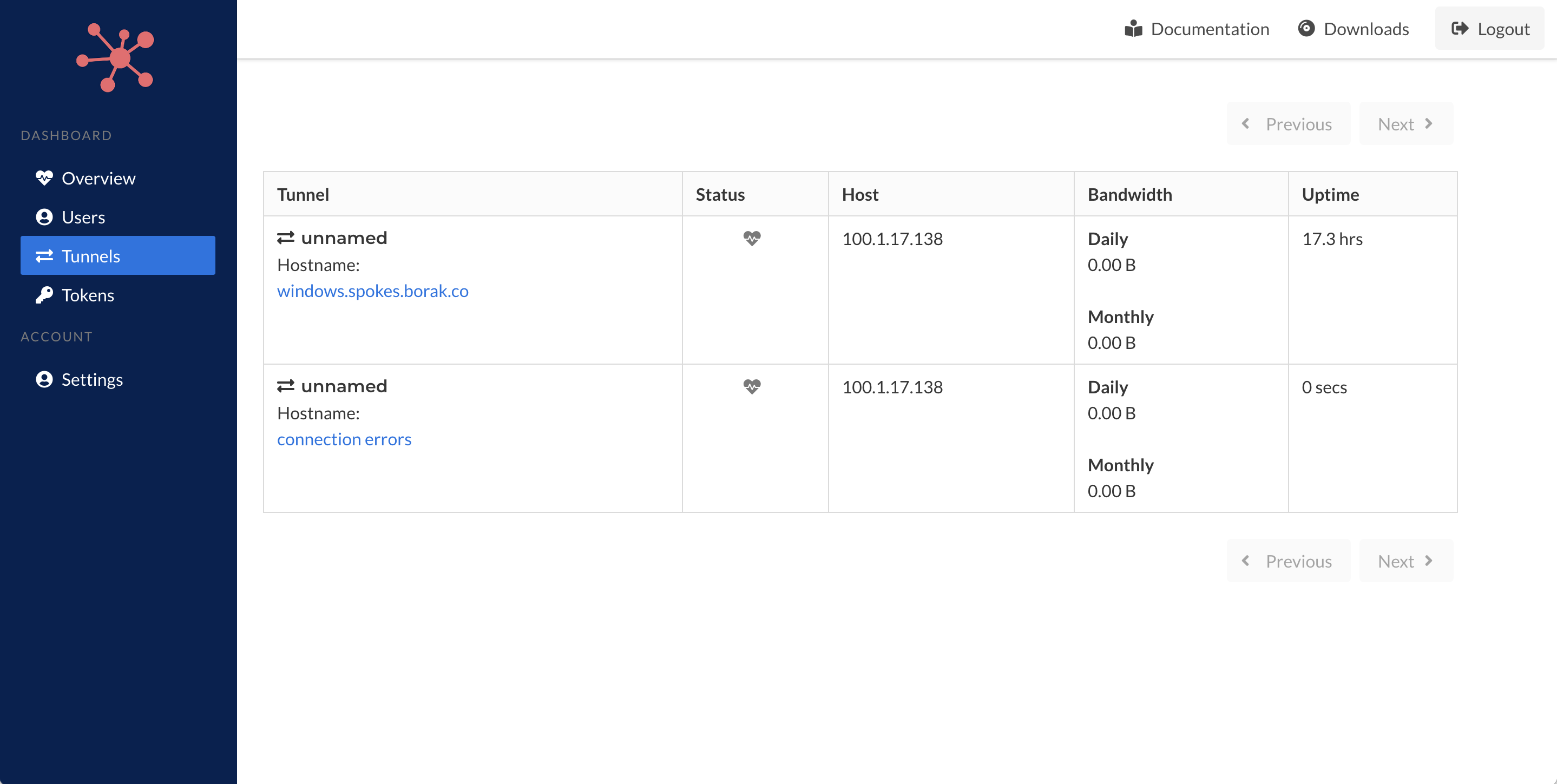The height and width of the screenshot is (784, 1557).
Task: Click arrows icon beside first unnamed tunnel
Action: point(285,238)
